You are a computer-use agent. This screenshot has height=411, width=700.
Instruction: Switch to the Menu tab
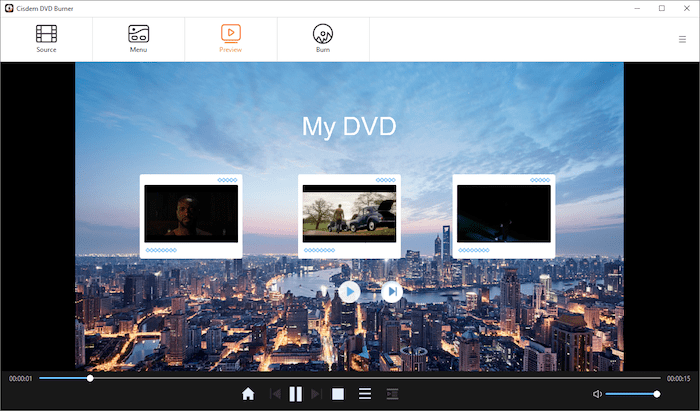tap(139, 38)
